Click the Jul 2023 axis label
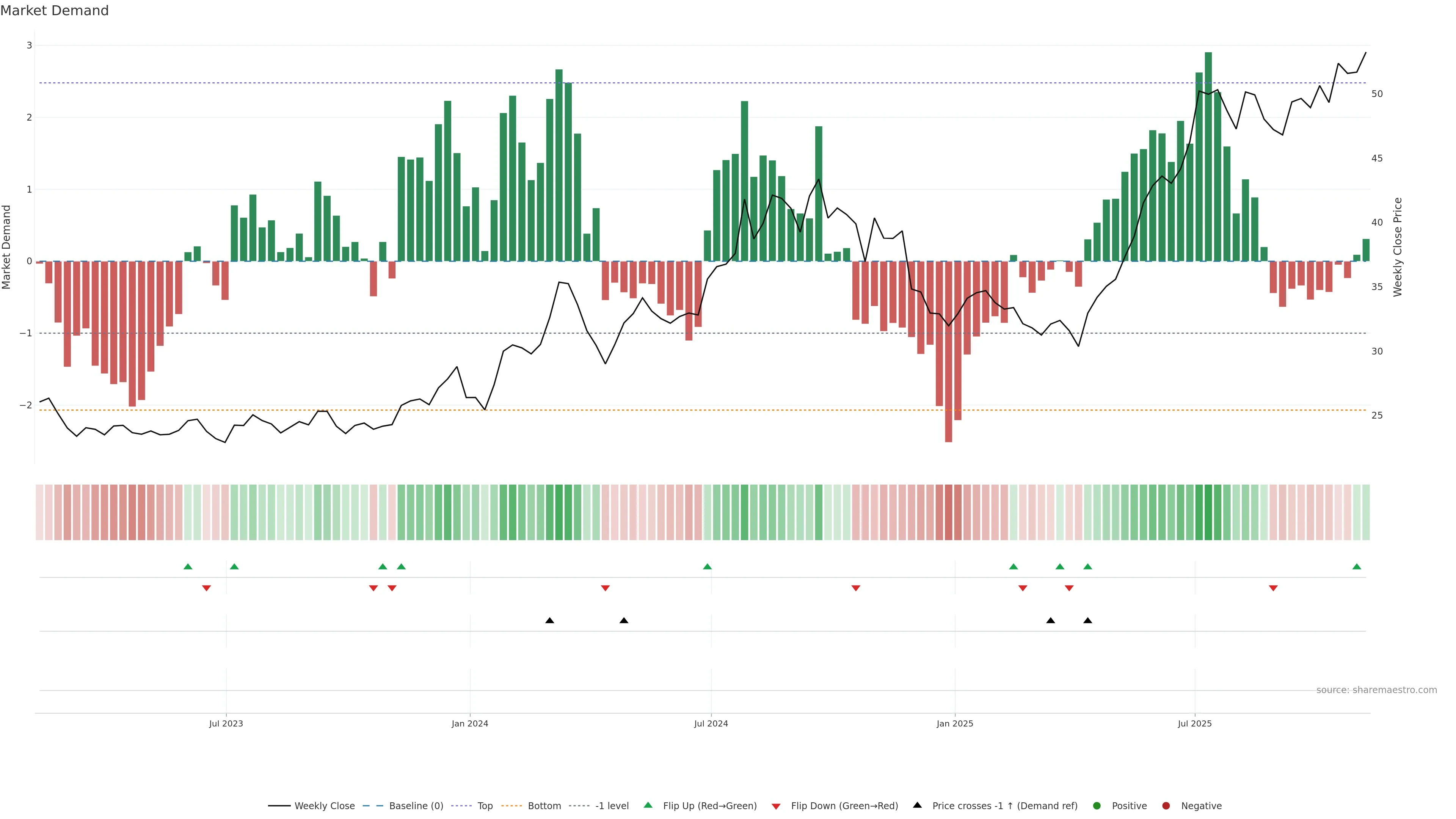1456x819 pixels. tap(226, 723)
